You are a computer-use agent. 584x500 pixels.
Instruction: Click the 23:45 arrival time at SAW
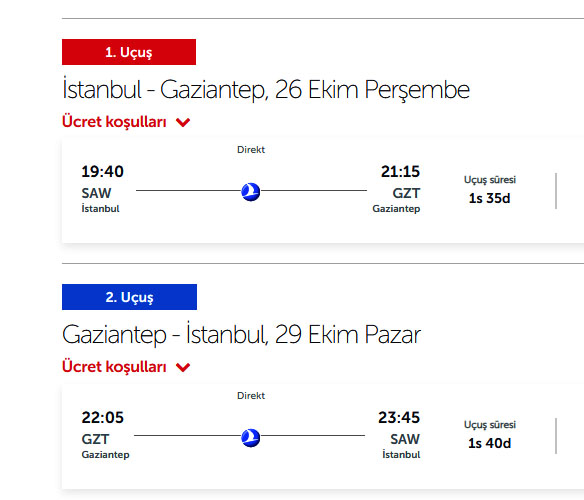[399, 417]
